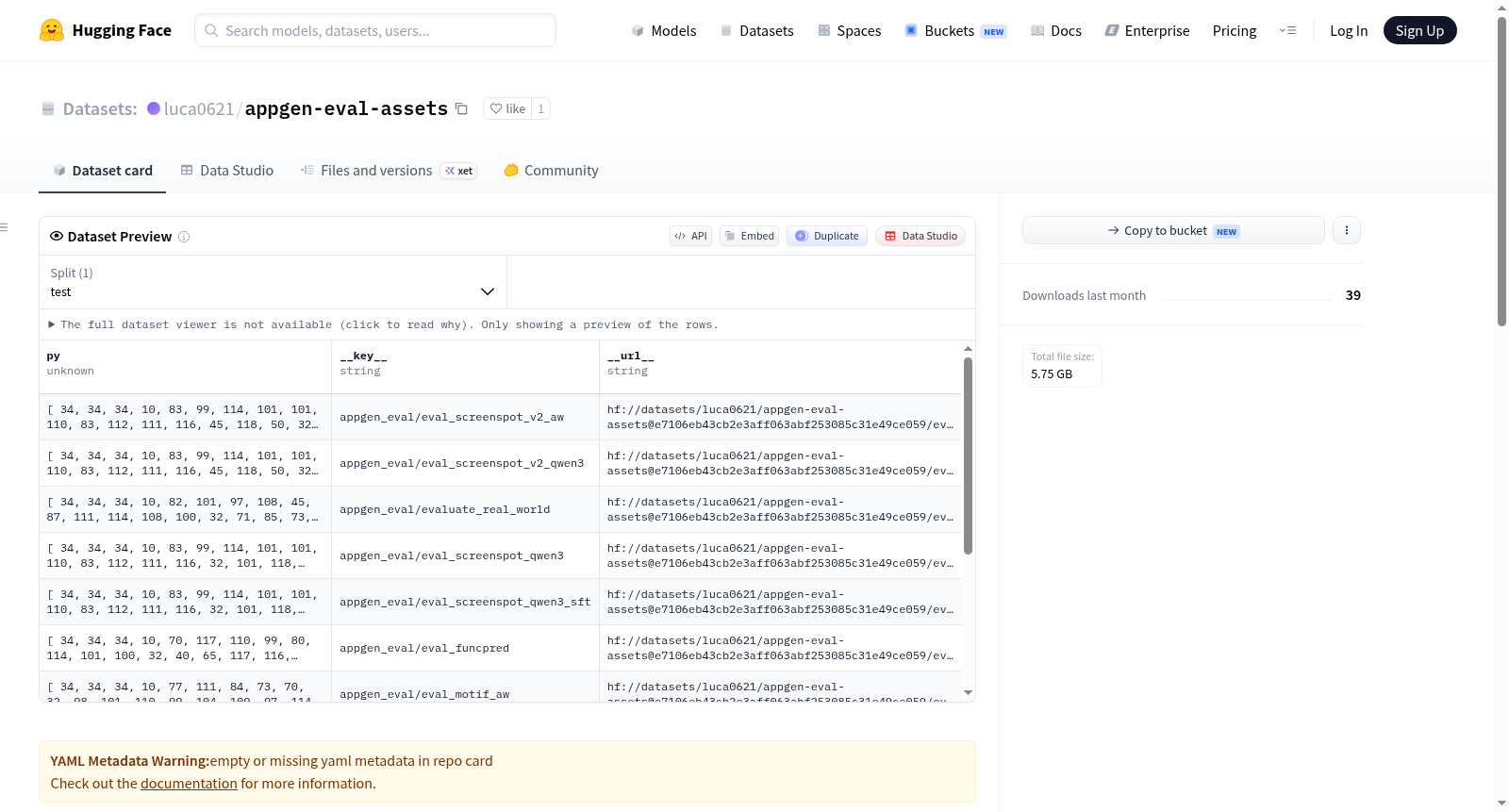The image size is (1509, 812).
Task: Open Buckets in the top nav
Action: click(x=955, y=30)
